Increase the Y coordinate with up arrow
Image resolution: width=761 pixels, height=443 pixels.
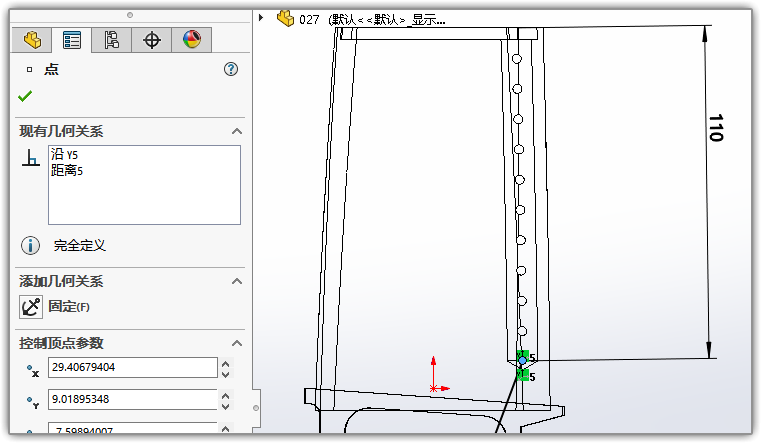tap(226, 395)
